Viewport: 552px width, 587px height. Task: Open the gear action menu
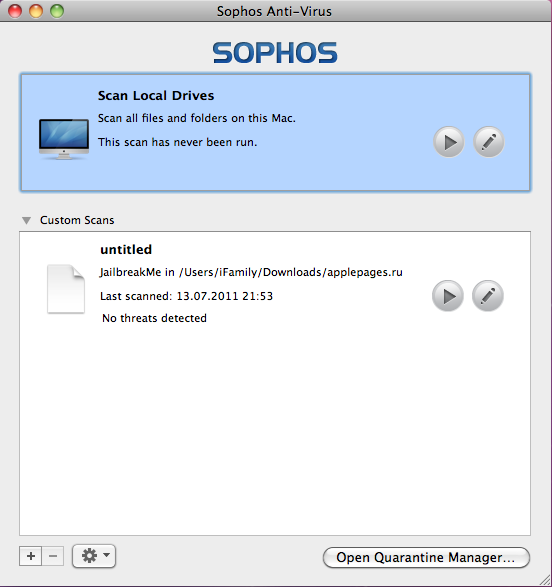[94, 556]
